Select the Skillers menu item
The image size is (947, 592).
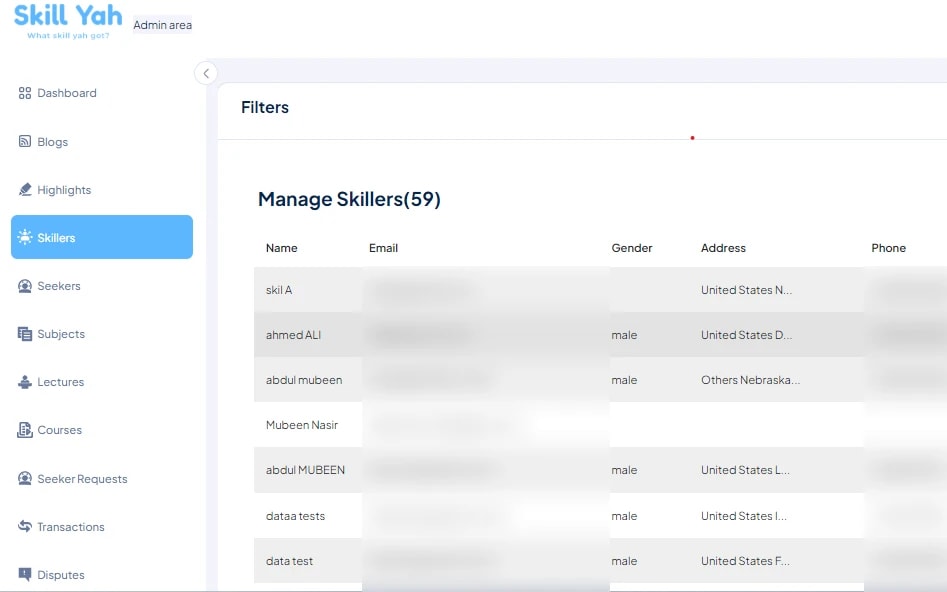[x=102, y=237]
